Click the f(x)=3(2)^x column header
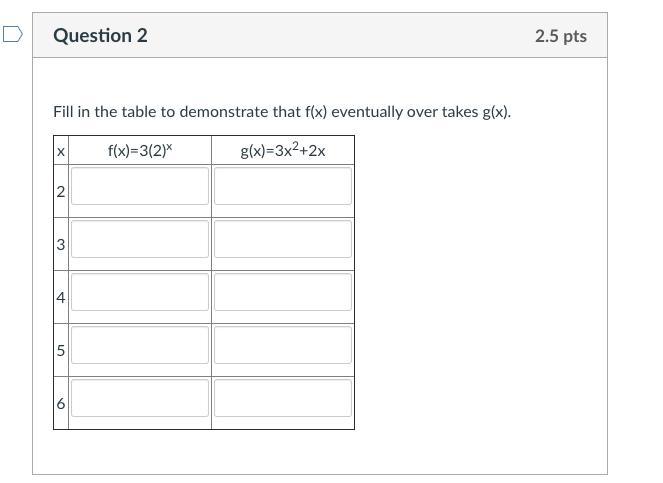Viewport: 663px width, 483px height. tap(140, 151)
